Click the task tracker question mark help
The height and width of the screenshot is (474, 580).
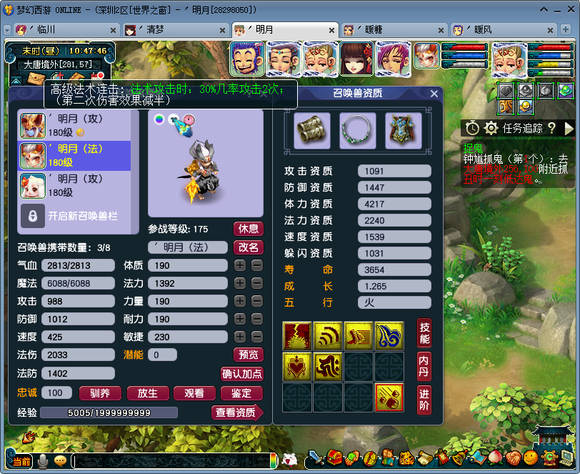tap(552, 128)
